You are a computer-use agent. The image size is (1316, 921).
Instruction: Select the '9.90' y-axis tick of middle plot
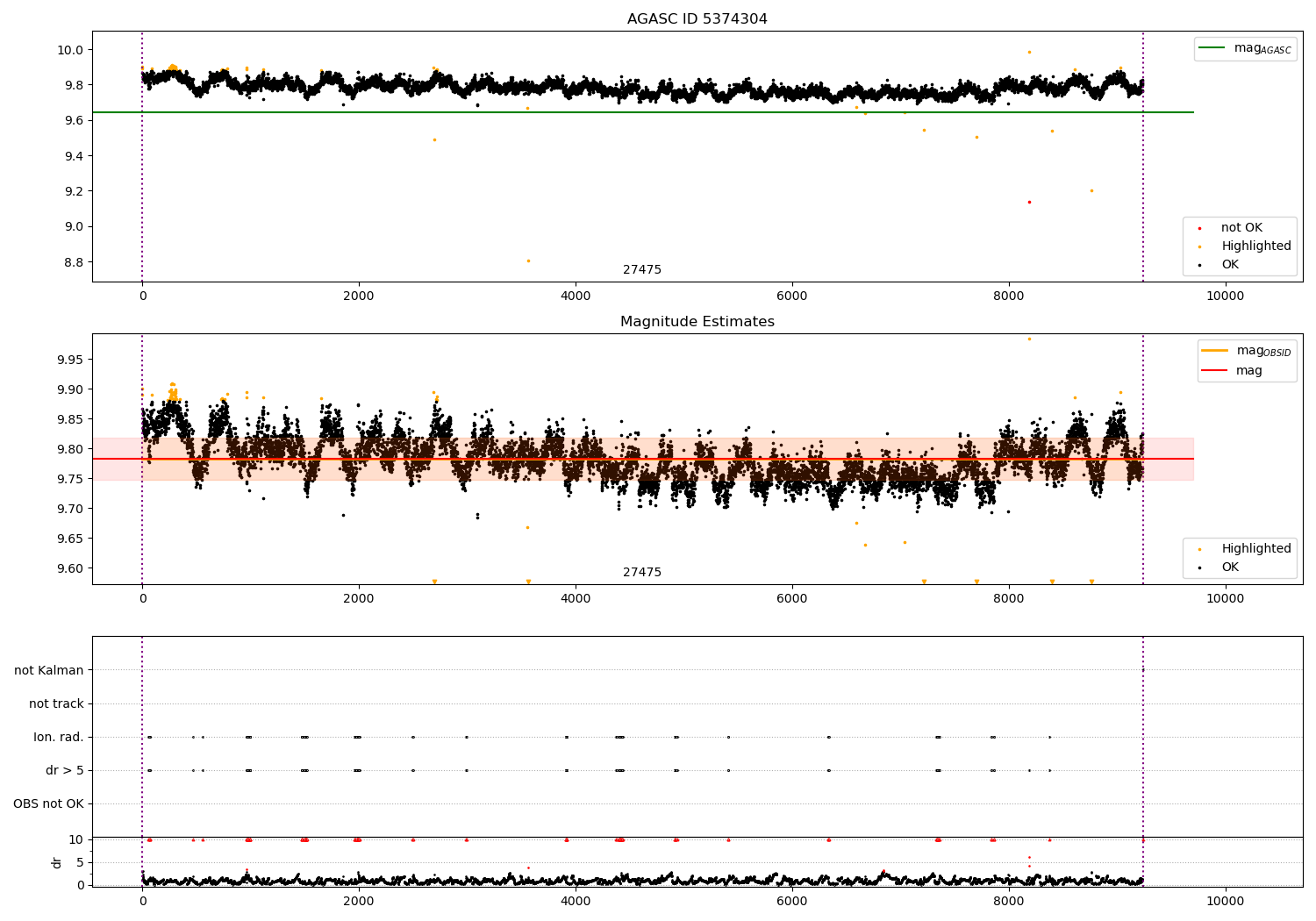pyautogui.click(x=70, y=389)
